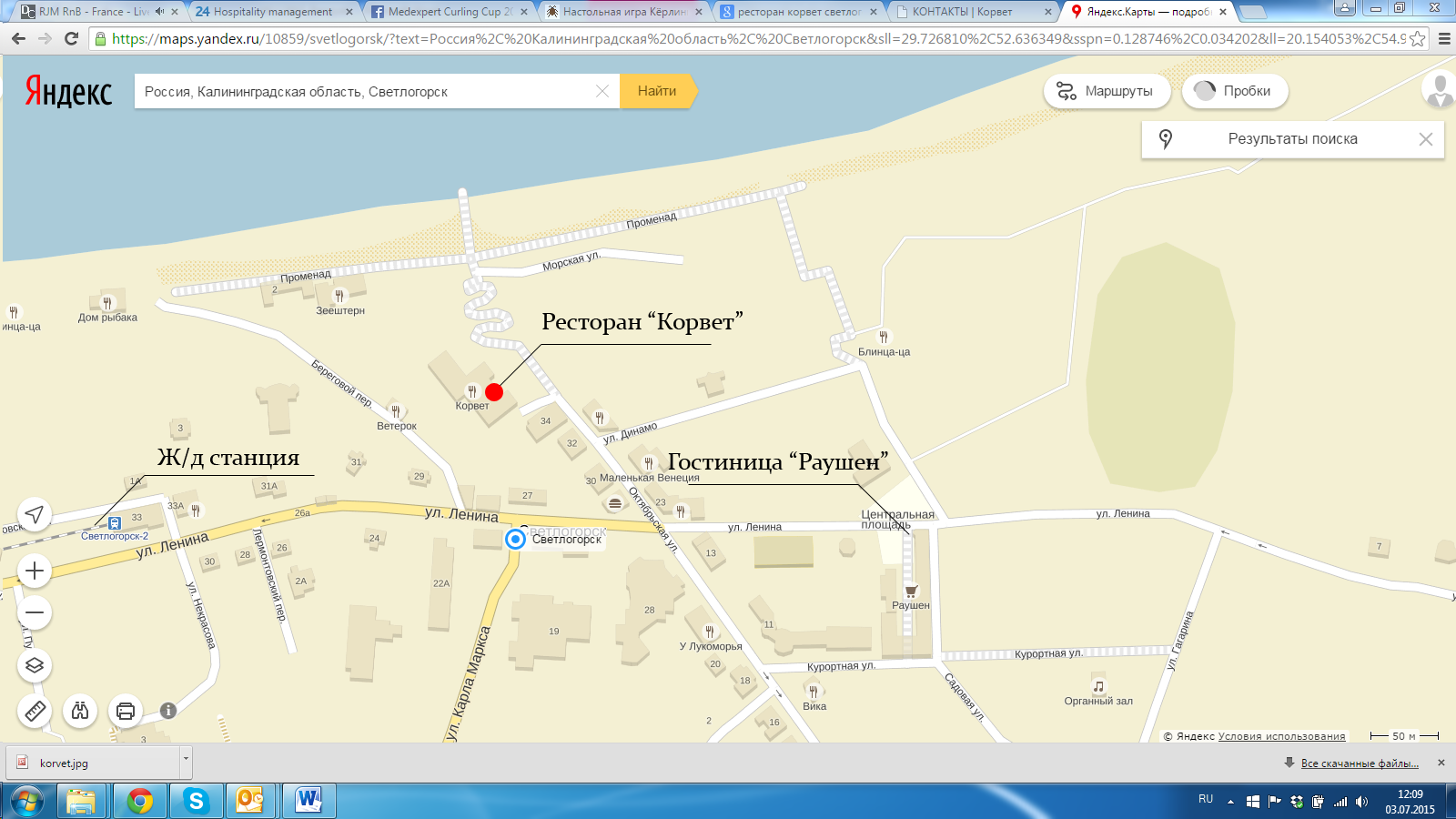1456x819 pixels.
Task: Zoom out the map with minus button
Action: [x=35, y=612]
